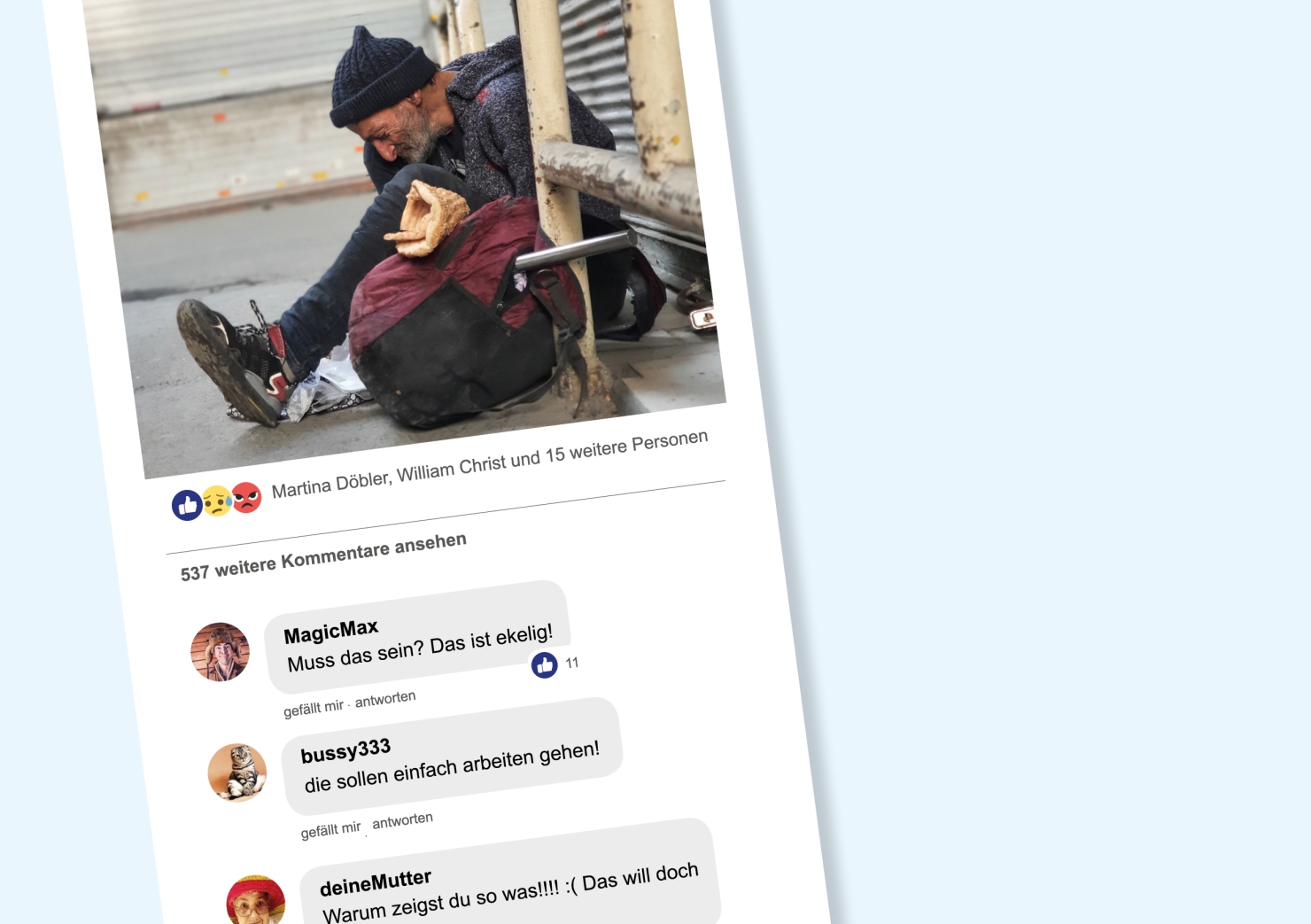Expand 537 weitere Kommentare ansehen
Screen dimensions: 1311x924
click(x=323, y=557)
